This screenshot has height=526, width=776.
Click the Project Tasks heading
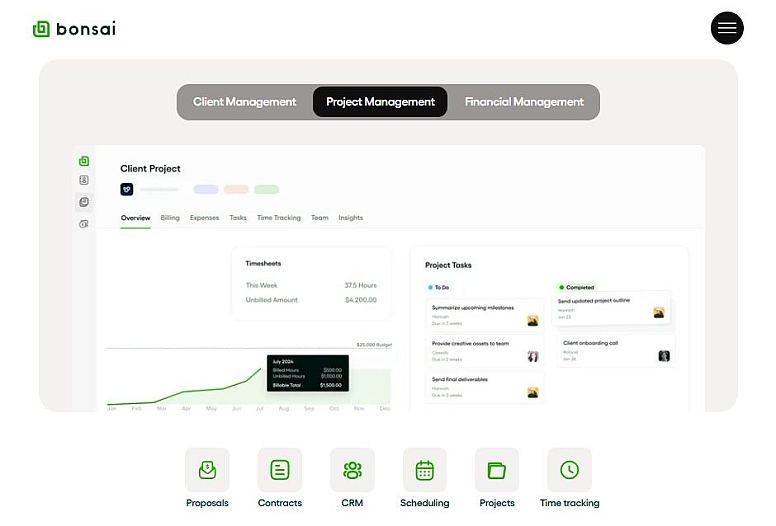448,265
